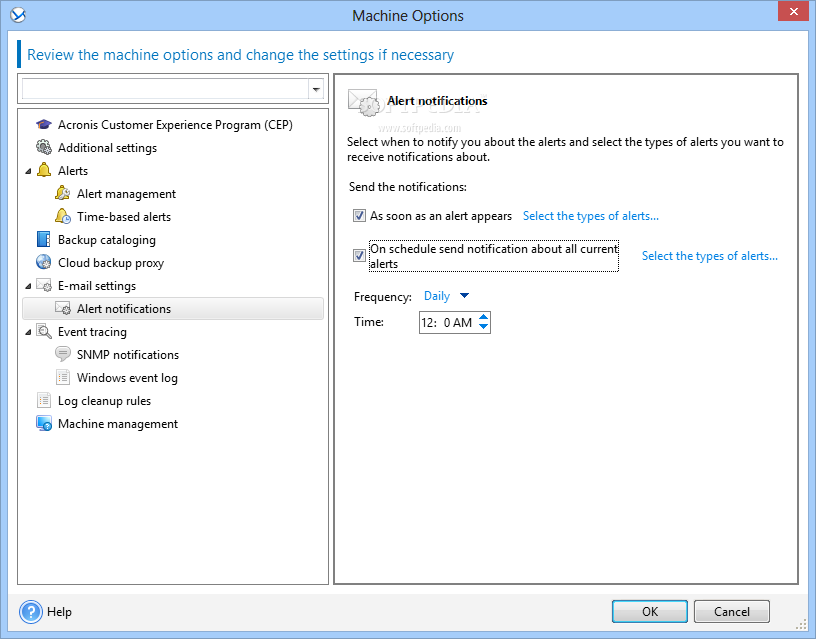The image size is (816, 639).
Task: Click the Windows event log list icon
Action: click(x=62, y=377)
